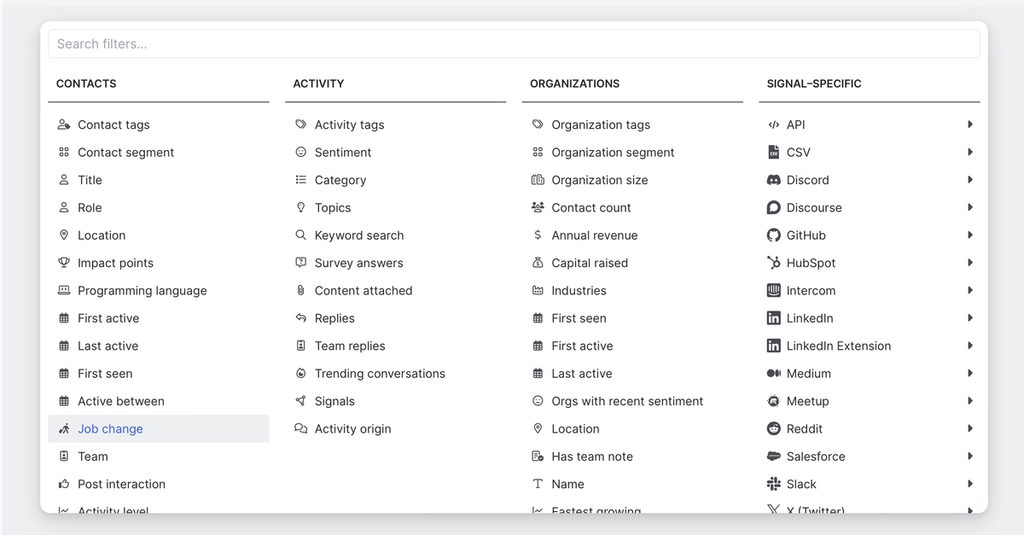Open the LinkedIn Extension submenu arrow
Viewport: 1024px width, 535px height.
pyautogui.click(x=970, y=346)
